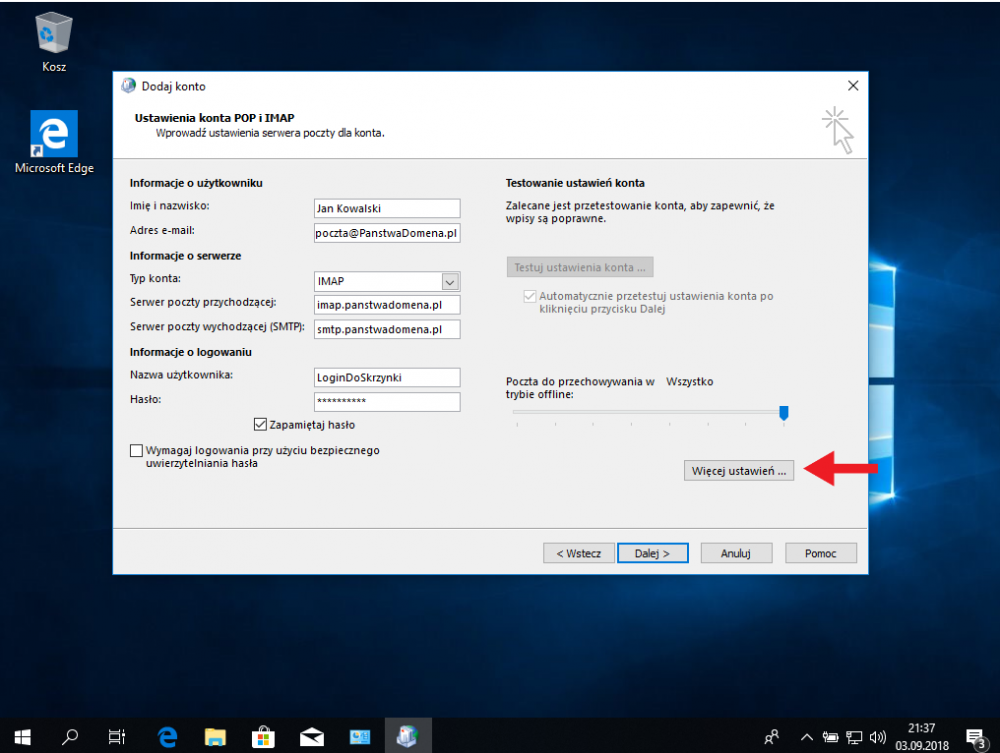
Task: Close the Dodaj konto dialog
Action: coord(853,85)
